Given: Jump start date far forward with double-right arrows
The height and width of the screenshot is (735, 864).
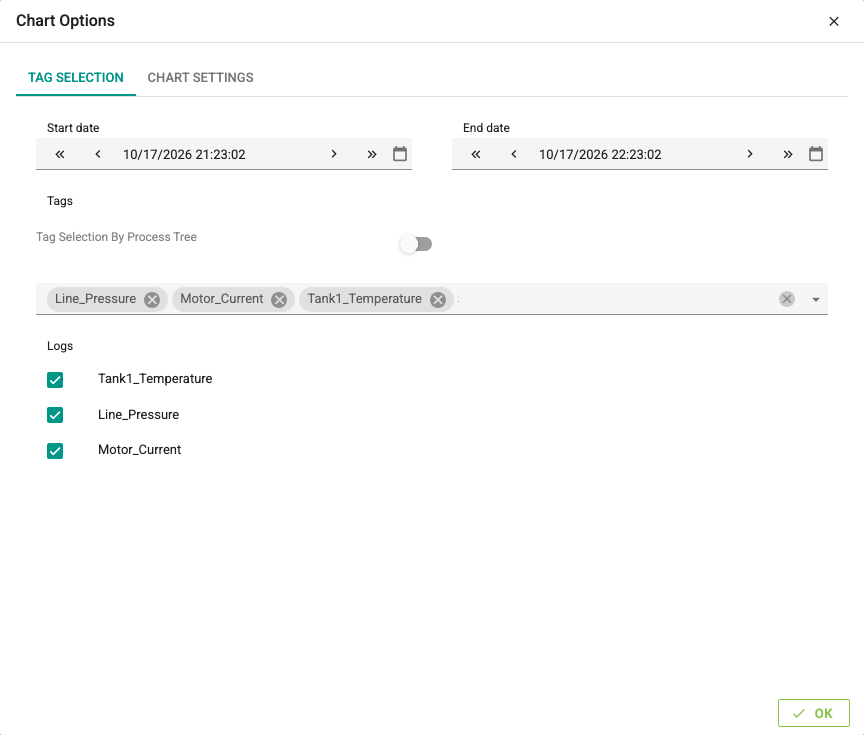Looking at the screenshot, I should pos(372,154).
